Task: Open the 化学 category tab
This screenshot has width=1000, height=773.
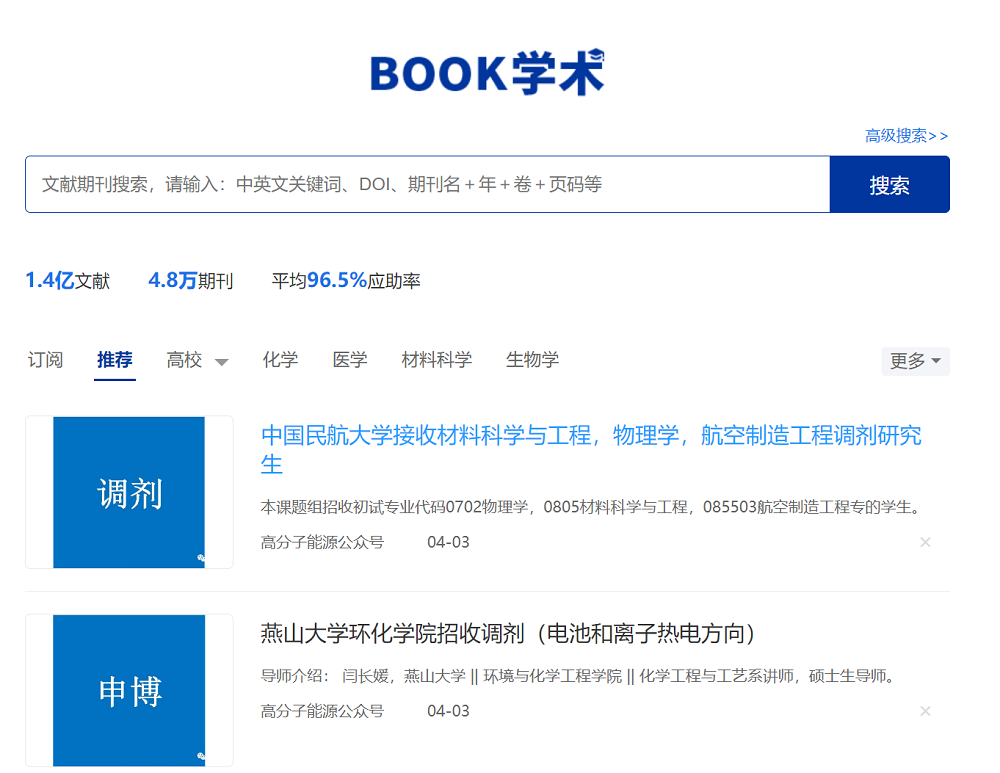Action: [280, 360]
